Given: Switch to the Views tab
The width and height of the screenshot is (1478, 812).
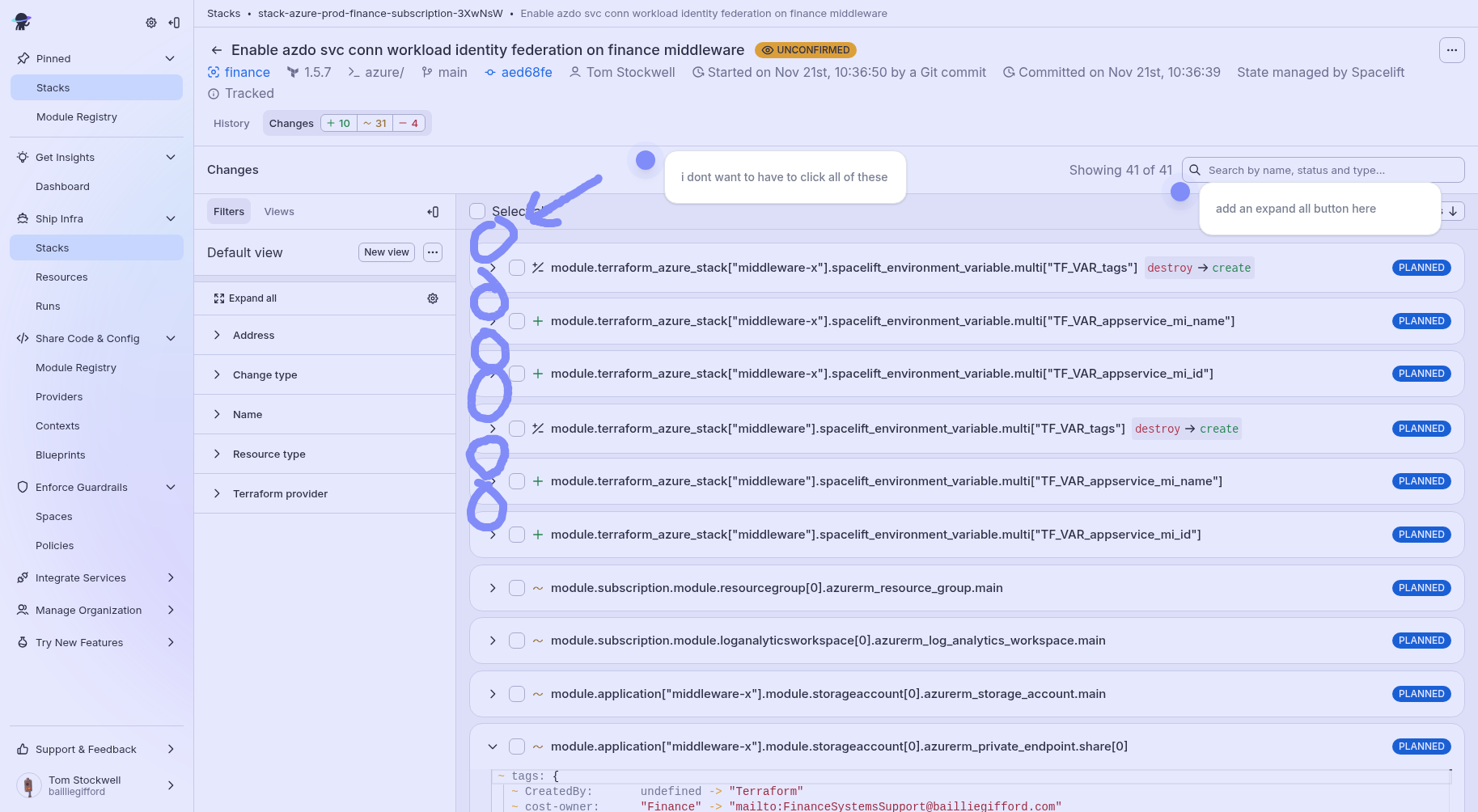Looking at the screenshot, I should click(279, 212).
